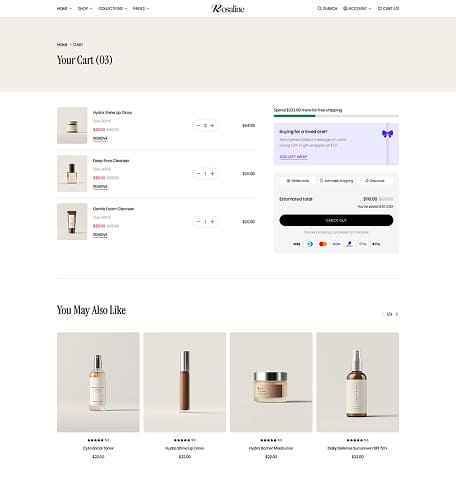Click the purple gift bow icon
Viewport: 456px width, 484px height.
coord(387,134)
